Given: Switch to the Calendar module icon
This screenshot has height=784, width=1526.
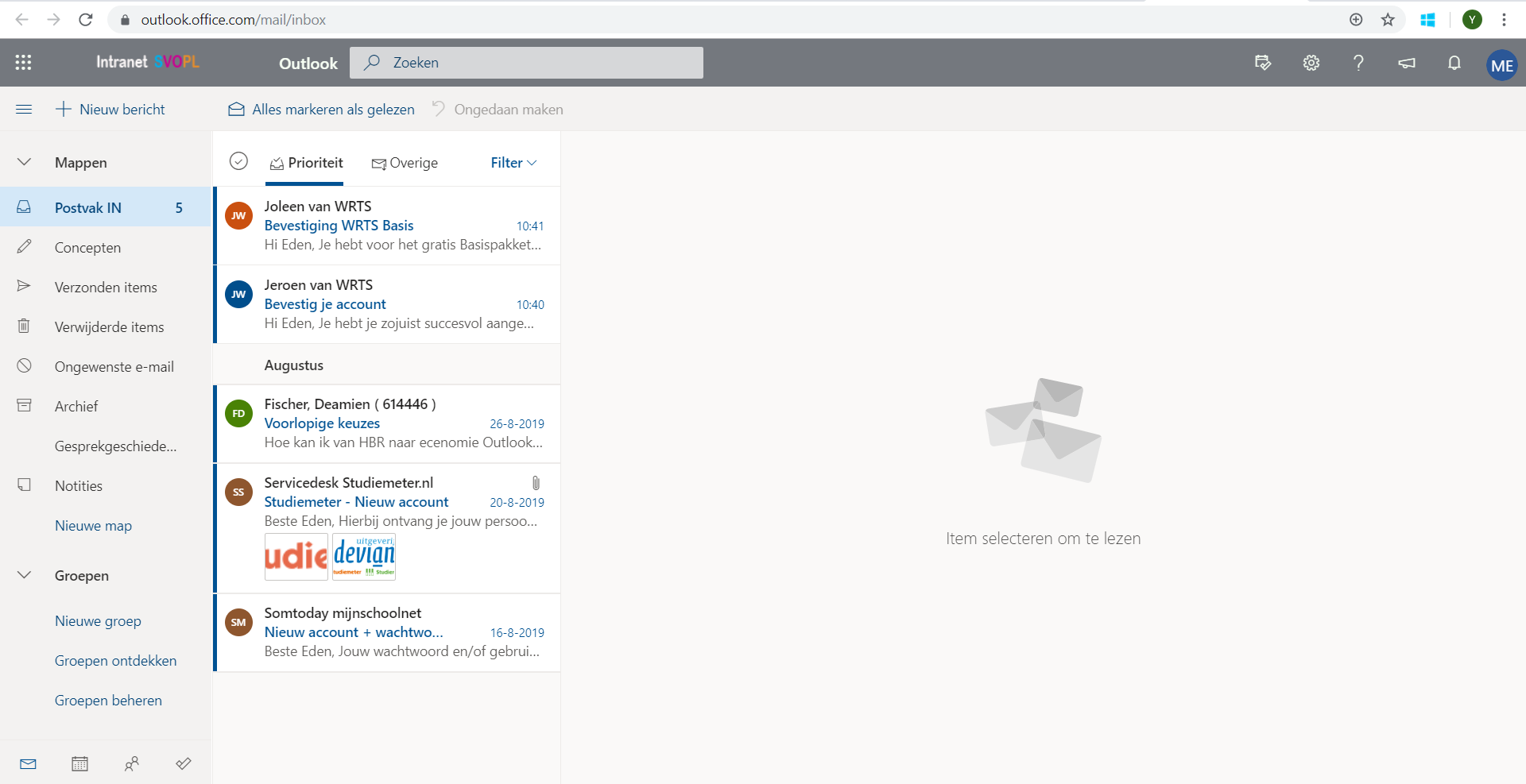Looking at the screenshot, I should pyautogui.click(x=79, y=763).
